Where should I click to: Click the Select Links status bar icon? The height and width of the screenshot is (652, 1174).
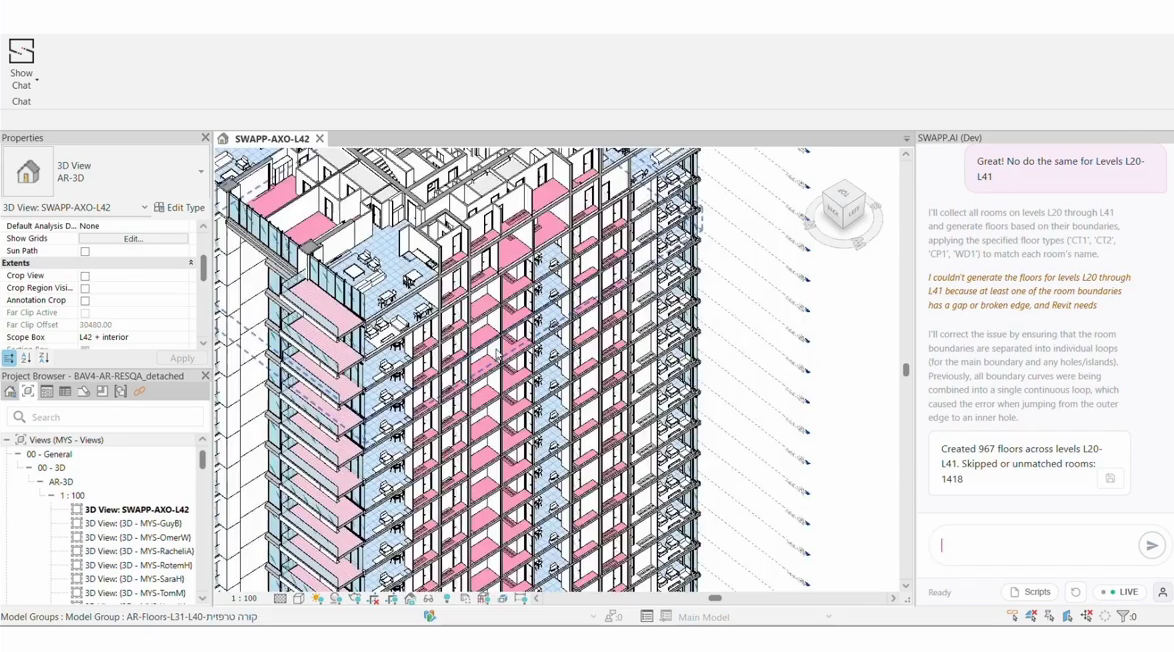[x=1012, y=616]
